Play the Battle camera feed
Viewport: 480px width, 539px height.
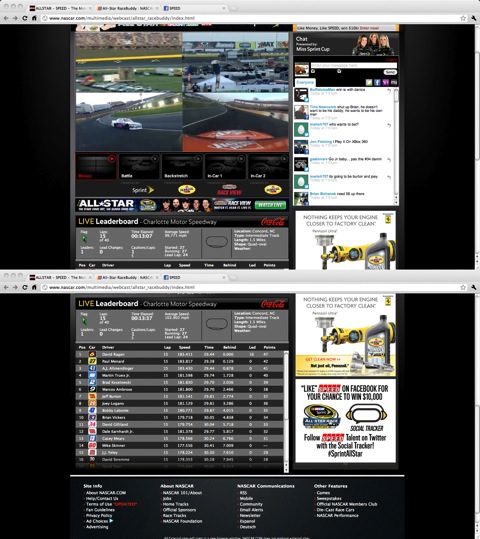(x=139, y=167)
